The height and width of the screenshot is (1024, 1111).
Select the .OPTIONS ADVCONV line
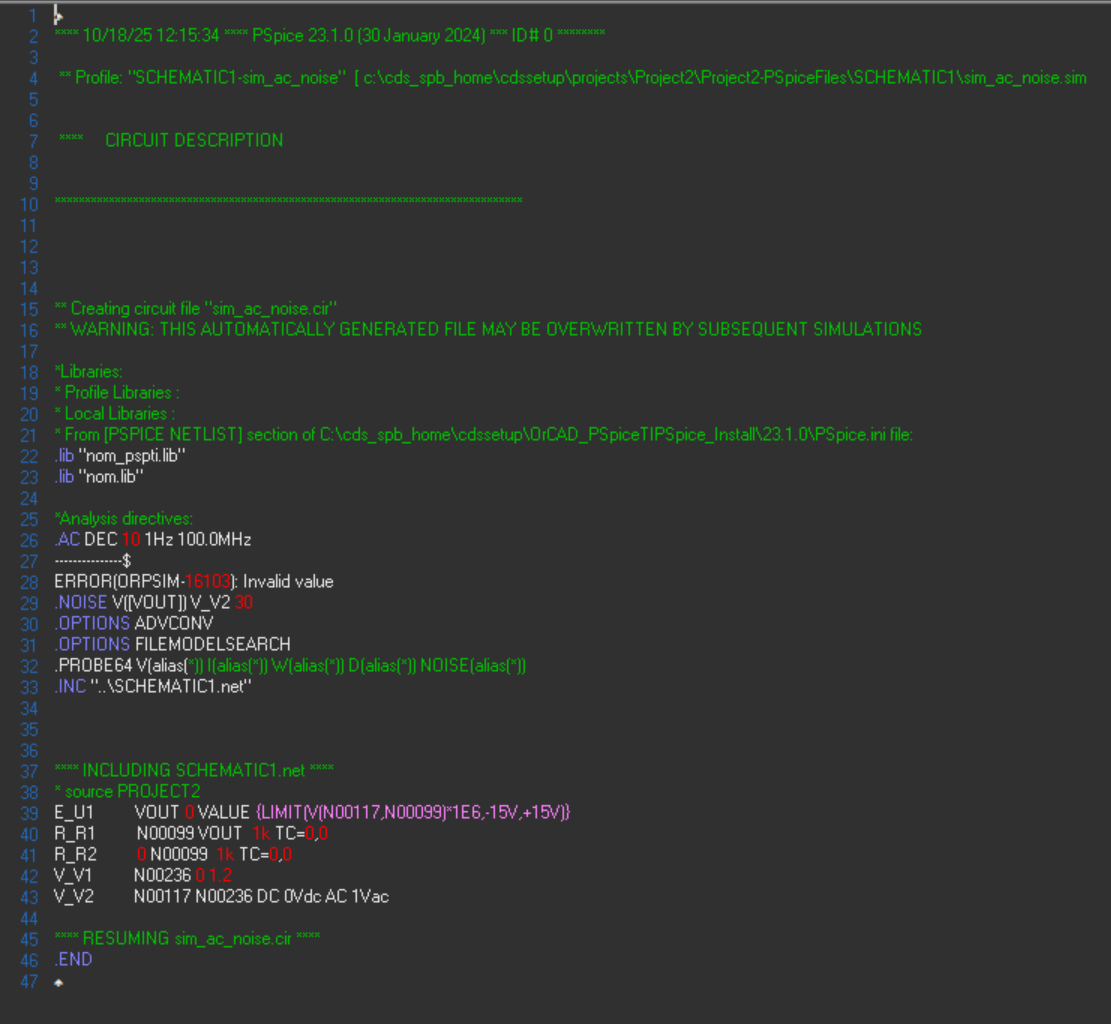click(133, 624)
